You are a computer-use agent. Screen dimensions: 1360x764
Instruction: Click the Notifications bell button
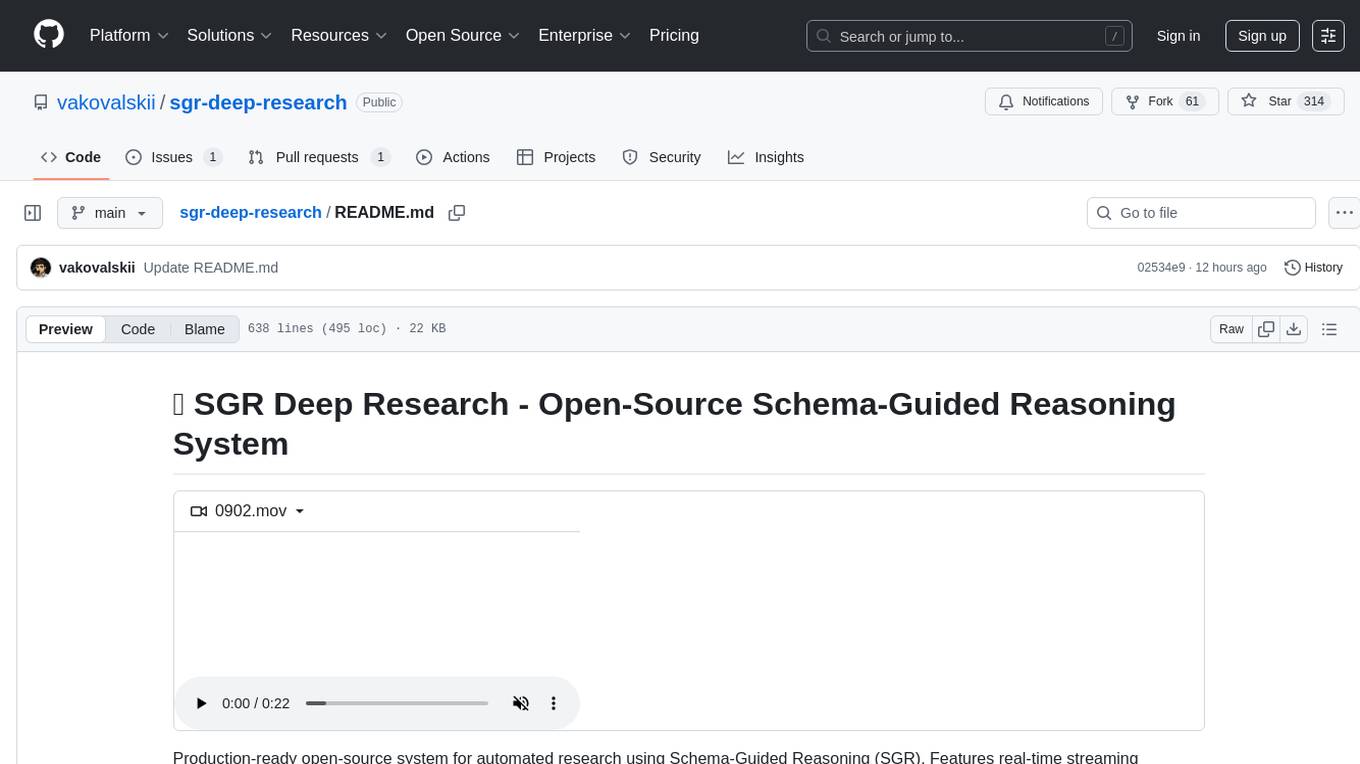(1044, 102)
